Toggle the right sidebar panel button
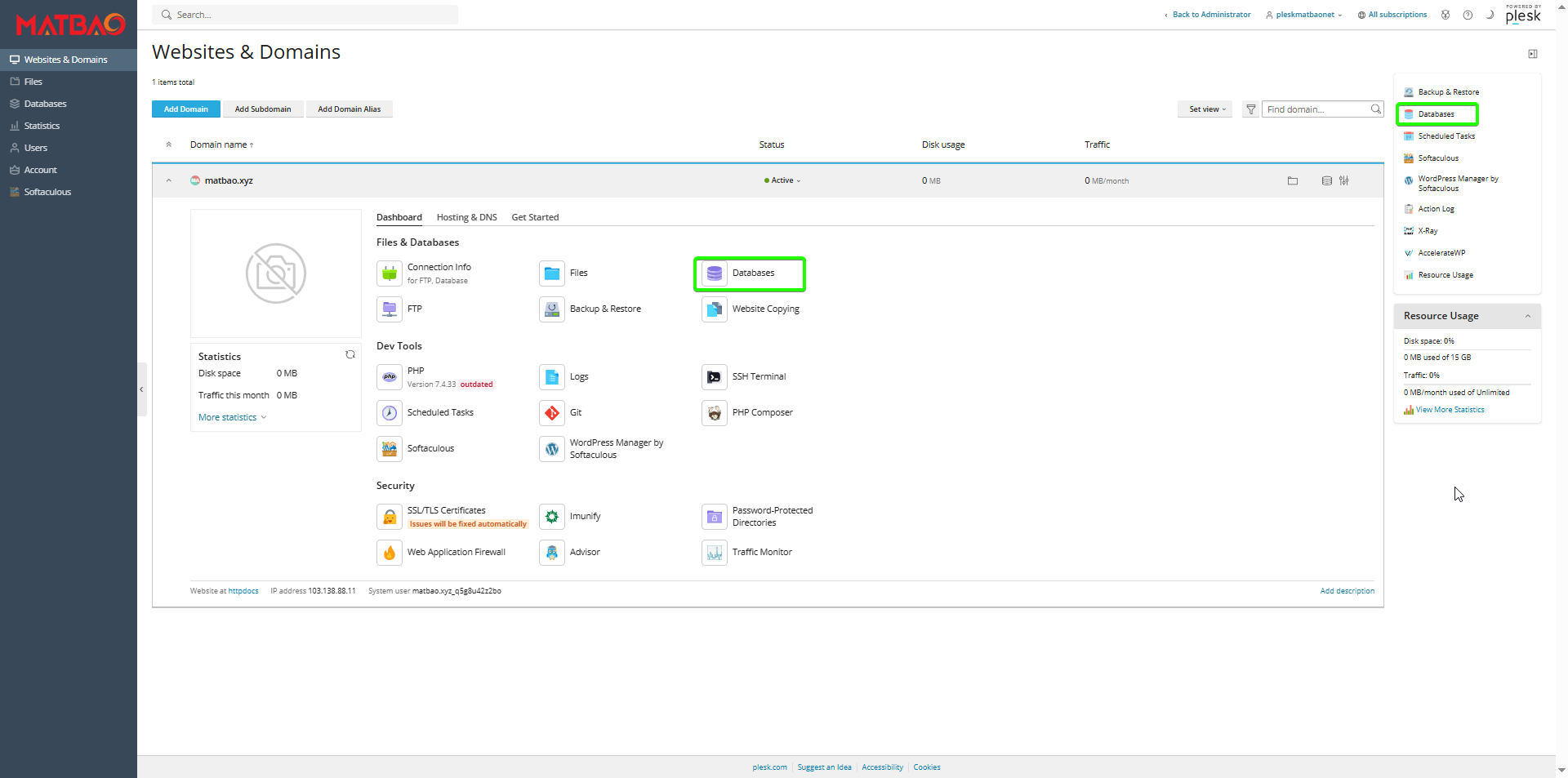Image resolution: width=1568 pixels, height=778 pixels. click(1533, 54)
